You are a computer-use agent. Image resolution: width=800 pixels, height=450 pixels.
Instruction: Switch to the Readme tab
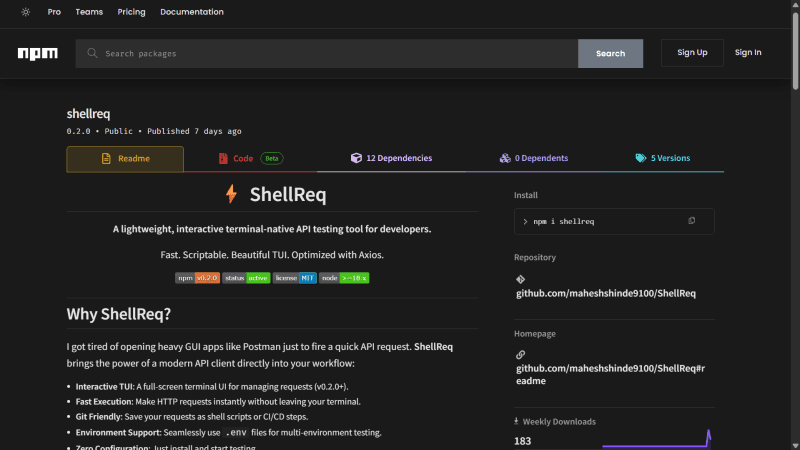pos(125,159)
